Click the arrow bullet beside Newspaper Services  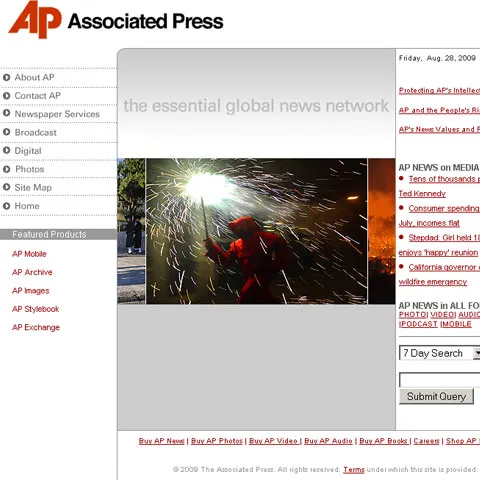[6, 113]
